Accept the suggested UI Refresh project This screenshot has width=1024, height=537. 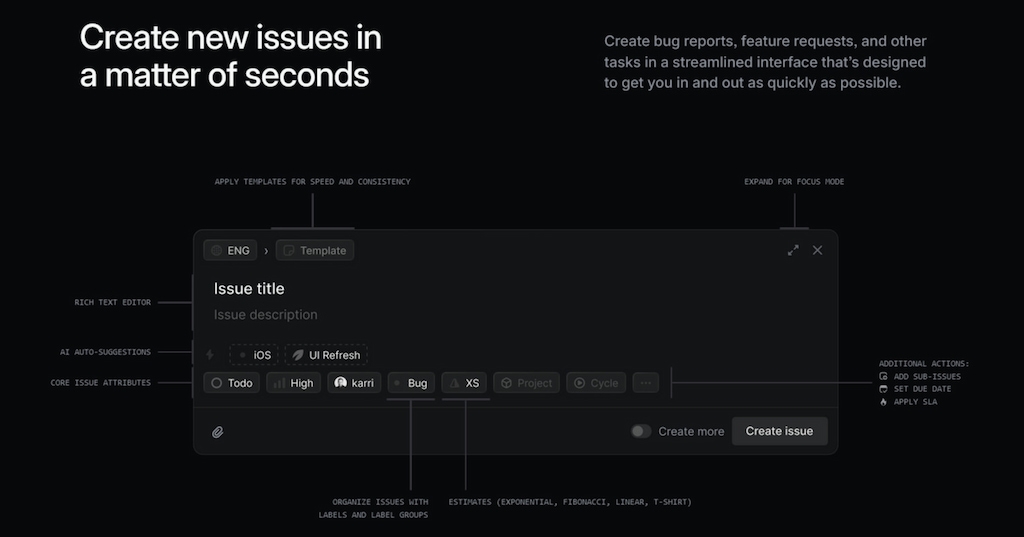(x=326, y=355)
